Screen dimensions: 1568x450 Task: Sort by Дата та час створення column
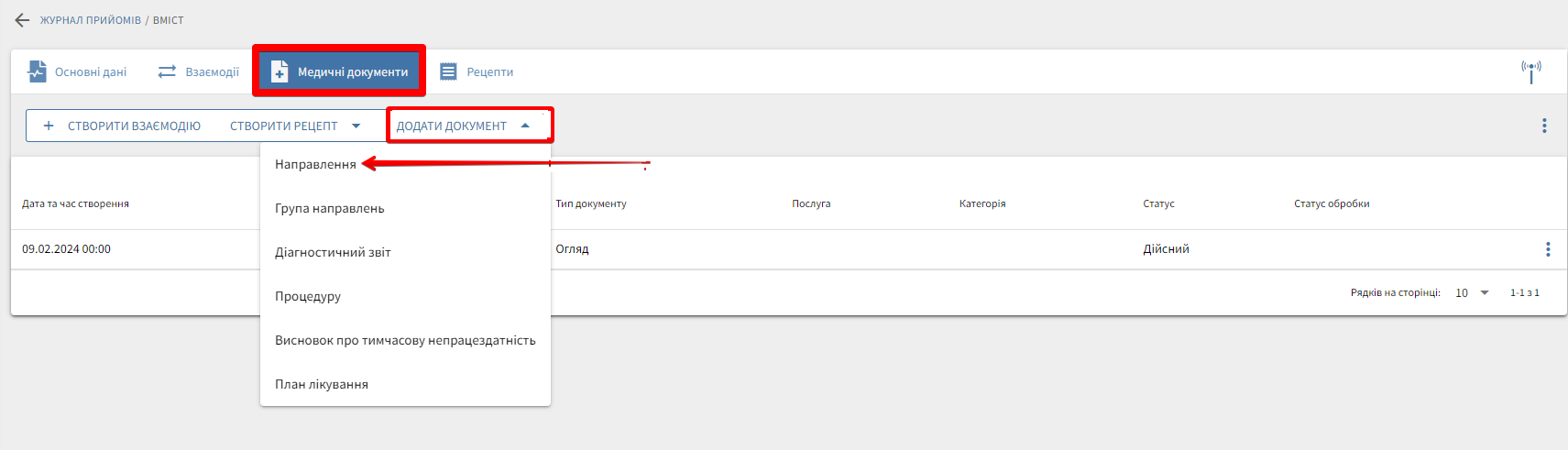tap(75, 203)
